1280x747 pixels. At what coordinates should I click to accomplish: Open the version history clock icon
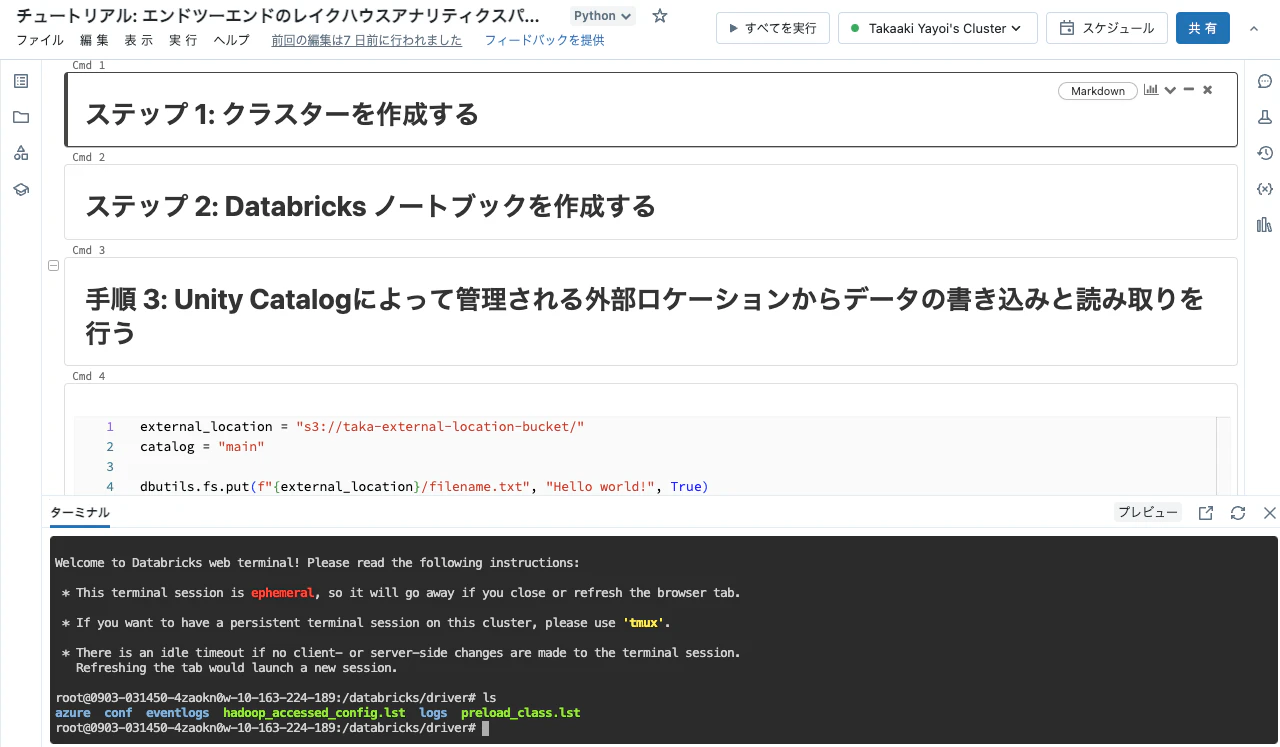pos(1264,153)
